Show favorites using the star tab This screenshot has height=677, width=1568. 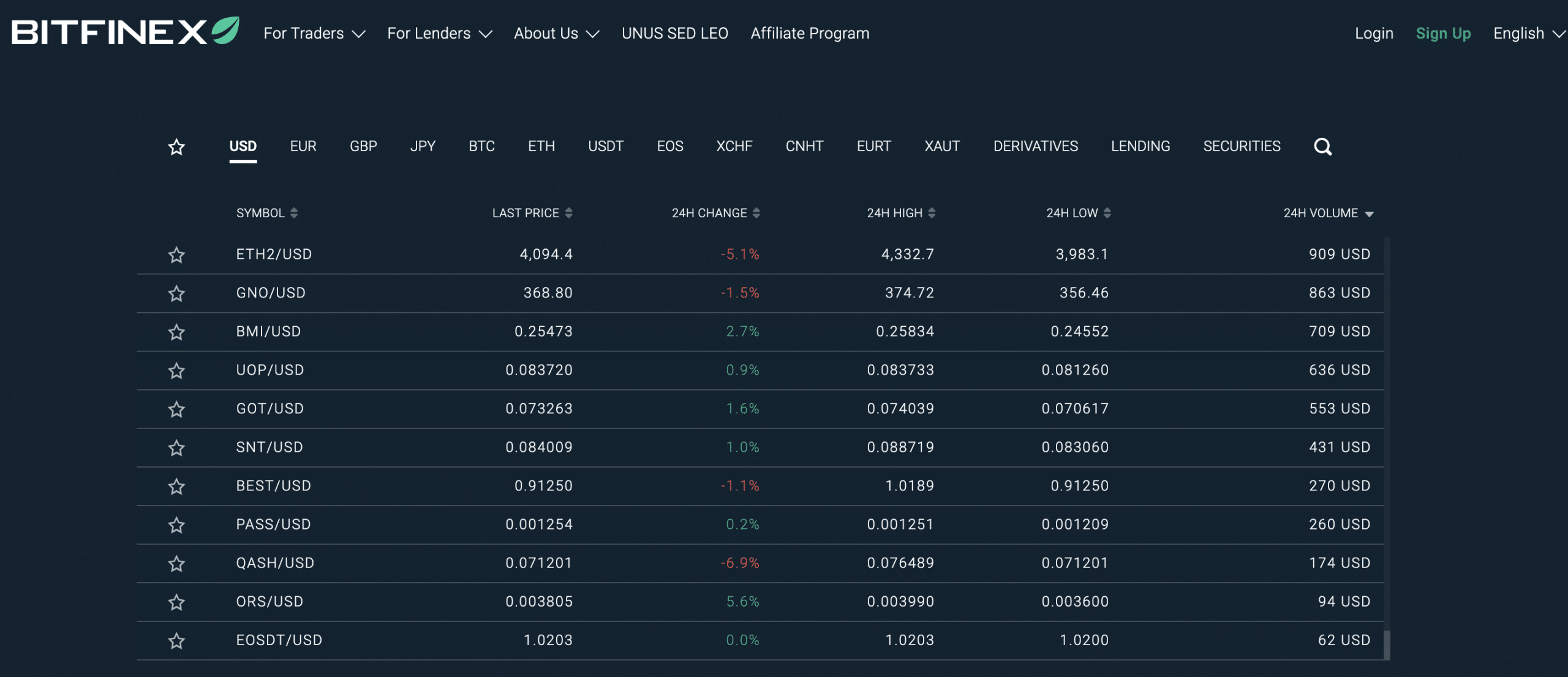point(176,147)
